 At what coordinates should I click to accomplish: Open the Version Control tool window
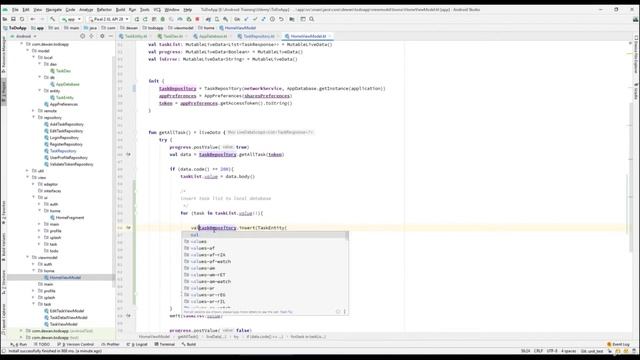click(76, 344)
